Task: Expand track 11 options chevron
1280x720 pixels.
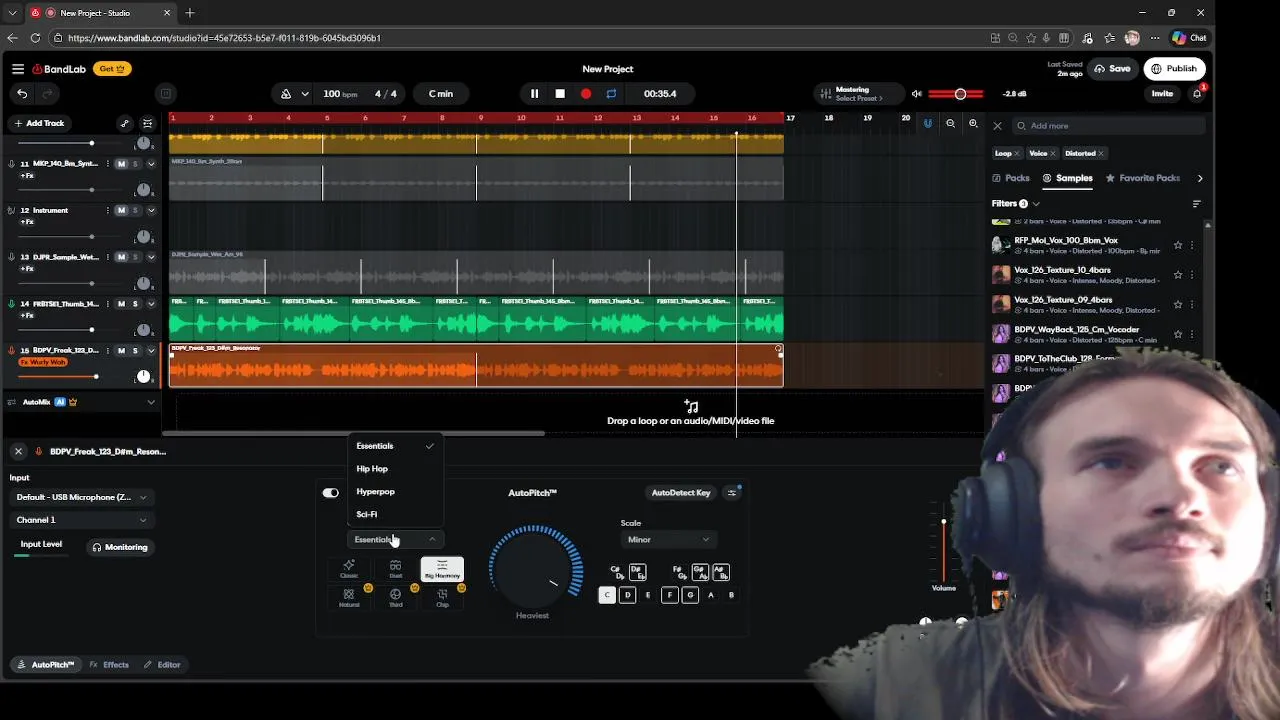Action: click(151, 164)
